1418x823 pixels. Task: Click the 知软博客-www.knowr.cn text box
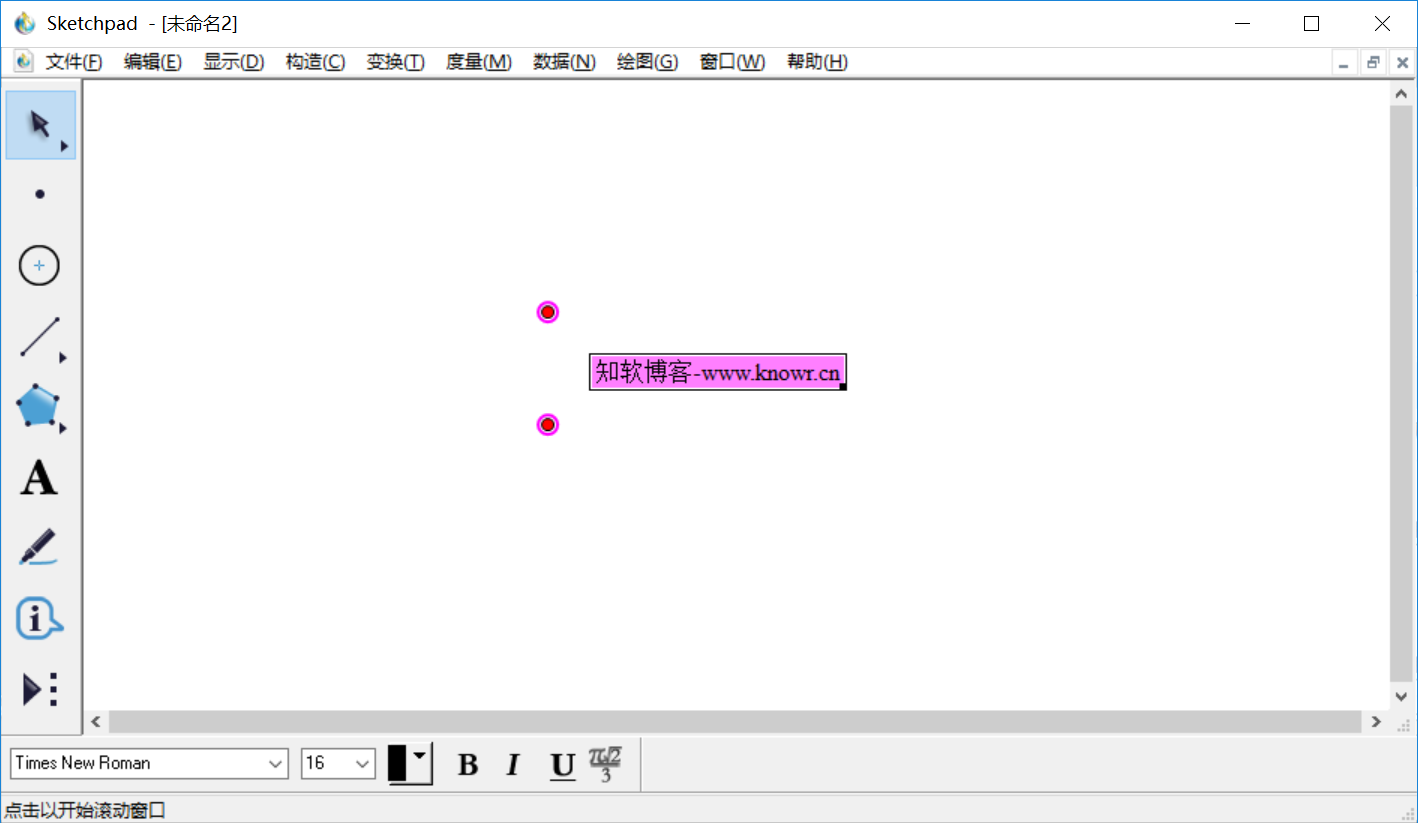(x=718, y=372)
